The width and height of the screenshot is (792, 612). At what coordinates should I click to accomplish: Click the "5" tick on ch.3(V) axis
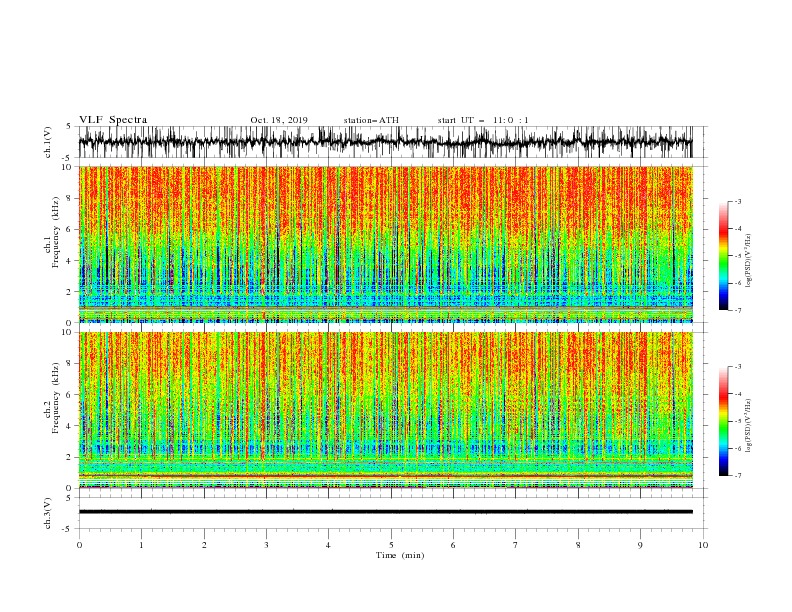tap(70, 498)
